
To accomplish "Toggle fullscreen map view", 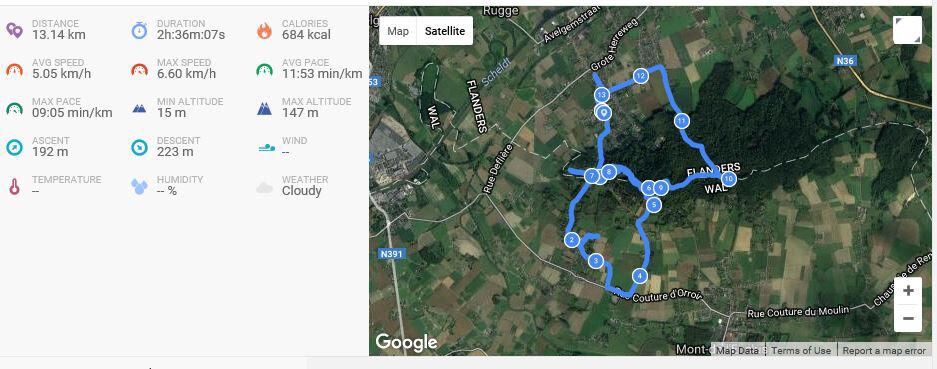I will tap(907, 30).
